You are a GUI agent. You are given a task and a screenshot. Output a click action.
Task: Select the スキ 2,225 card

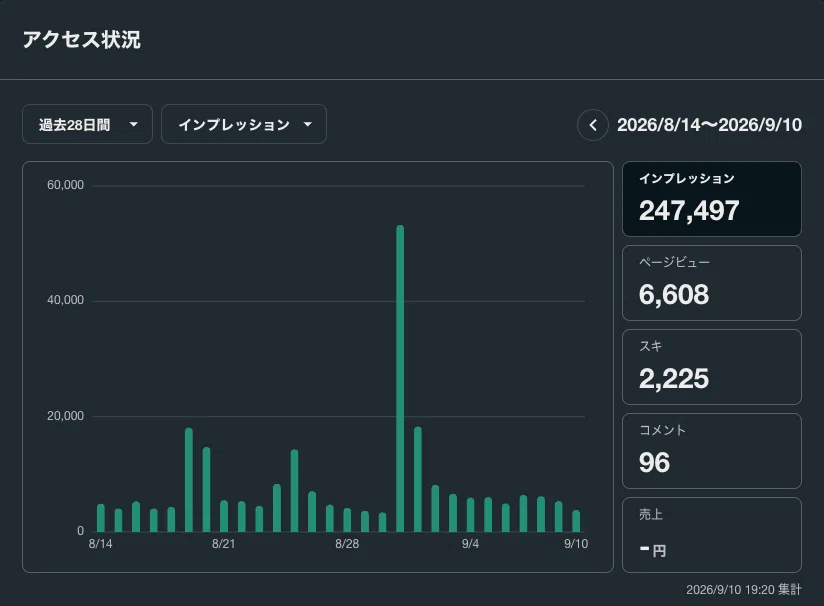(712, 367)
